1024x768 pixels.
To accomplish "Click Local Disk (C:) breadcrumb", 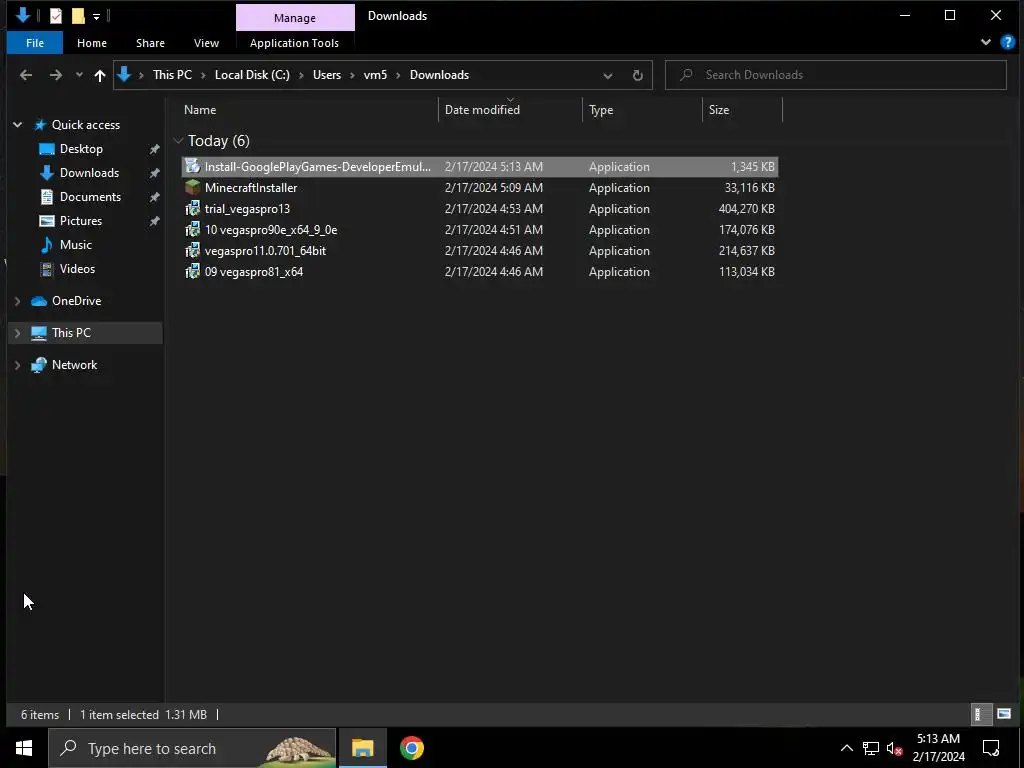I will pos(252,75).
